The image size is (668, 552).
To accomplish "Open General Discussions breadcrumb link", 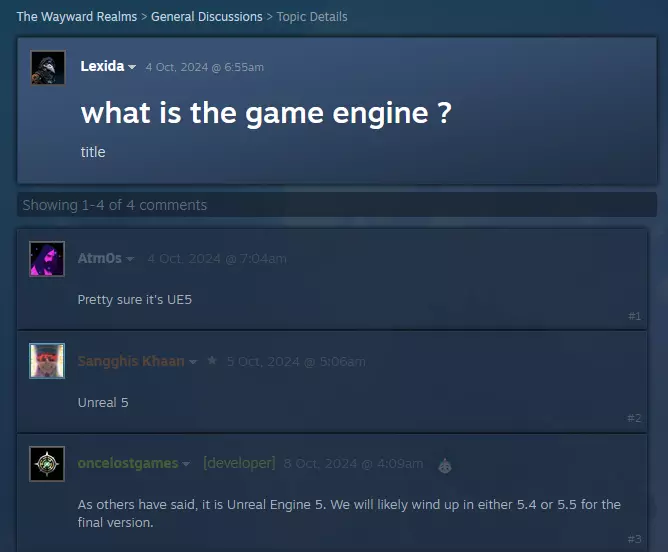I will [207, 17].
